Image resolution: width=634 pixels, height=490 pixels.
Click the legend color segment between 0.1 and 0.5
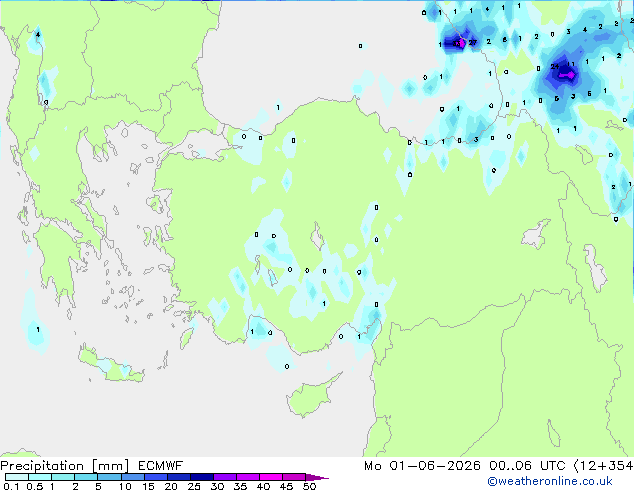click(x=17, y=477)
